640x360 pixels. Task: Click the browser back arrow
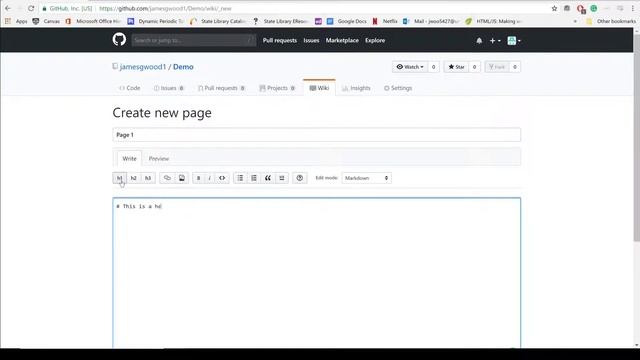click(8, 8)
